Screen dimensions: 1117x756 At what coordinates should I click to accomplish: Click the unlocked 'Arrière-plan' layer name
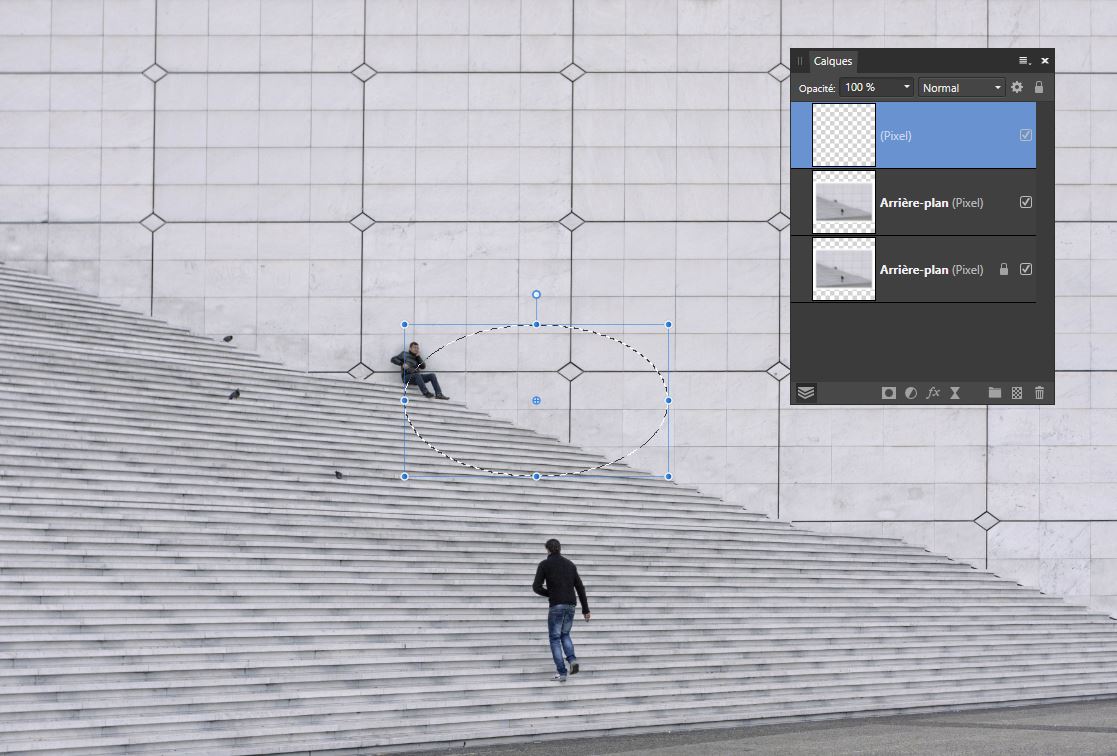(x=914, y=202)
